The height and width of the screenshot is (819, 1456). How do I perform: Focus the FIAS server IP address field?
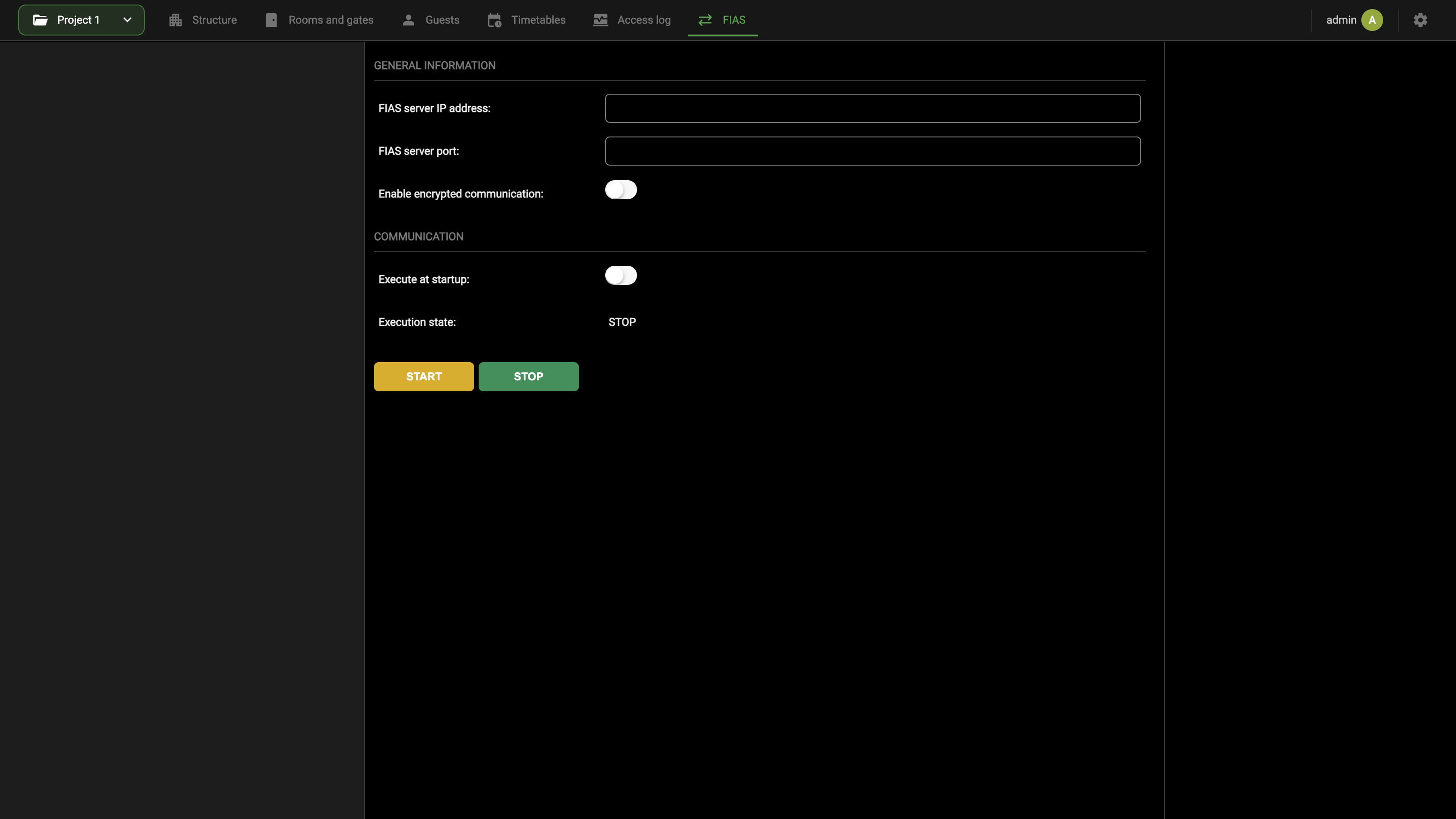pos(872,108)
